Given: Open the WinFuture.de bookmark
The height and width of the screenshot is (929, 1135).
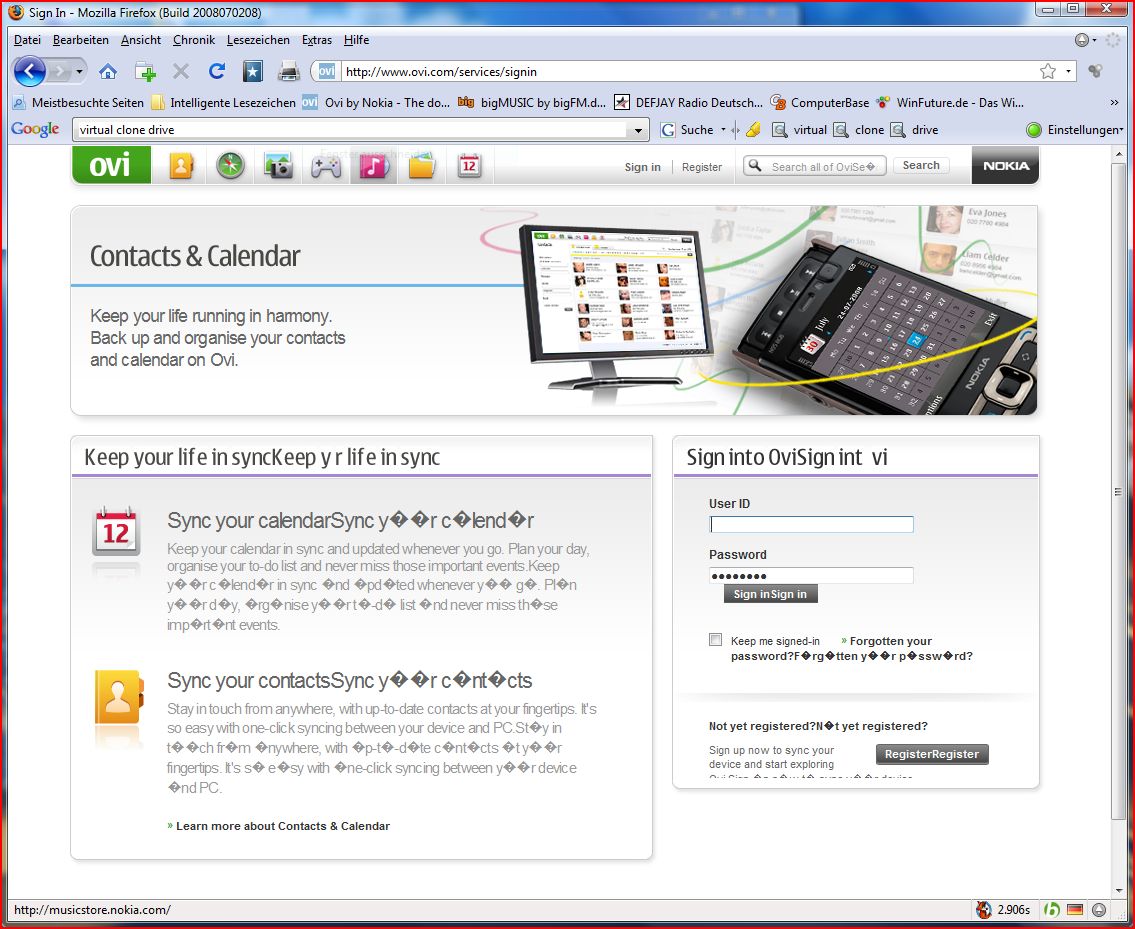Looking at the screenshot, I should coord(950,103).
